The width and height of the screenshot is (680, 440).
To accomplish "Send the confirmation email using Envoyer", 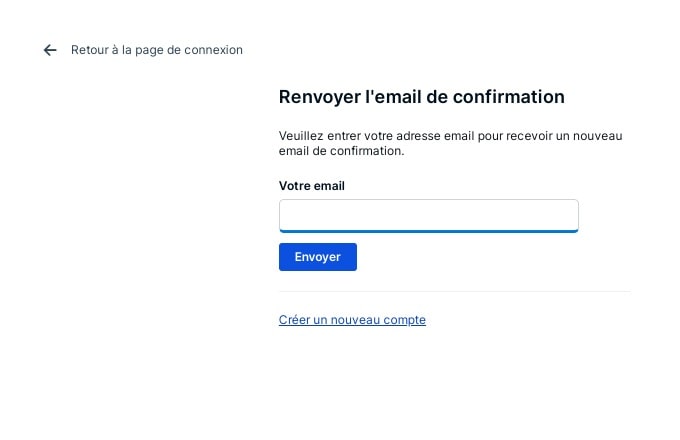I will coord(317,257).
